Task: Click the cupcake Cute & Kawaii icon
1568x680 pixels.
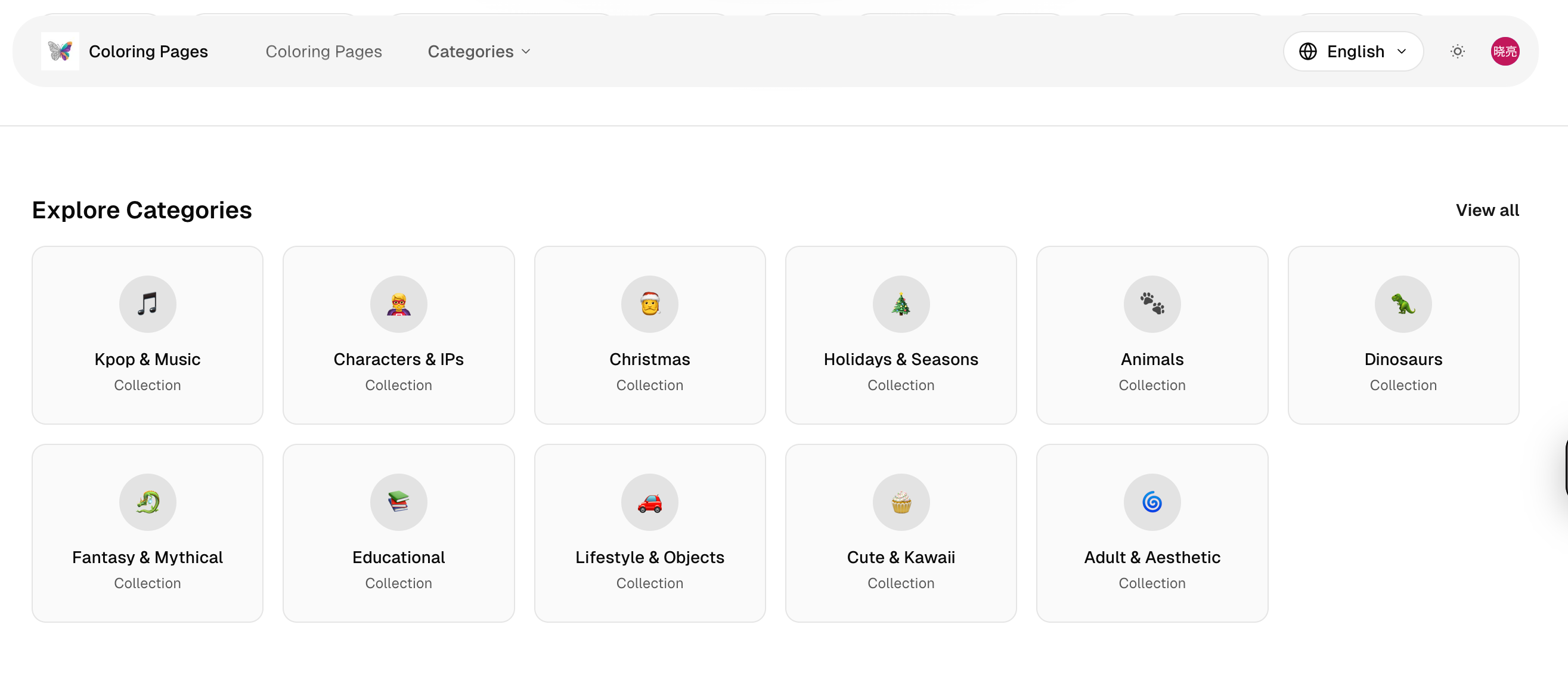Action: point(900,502)
